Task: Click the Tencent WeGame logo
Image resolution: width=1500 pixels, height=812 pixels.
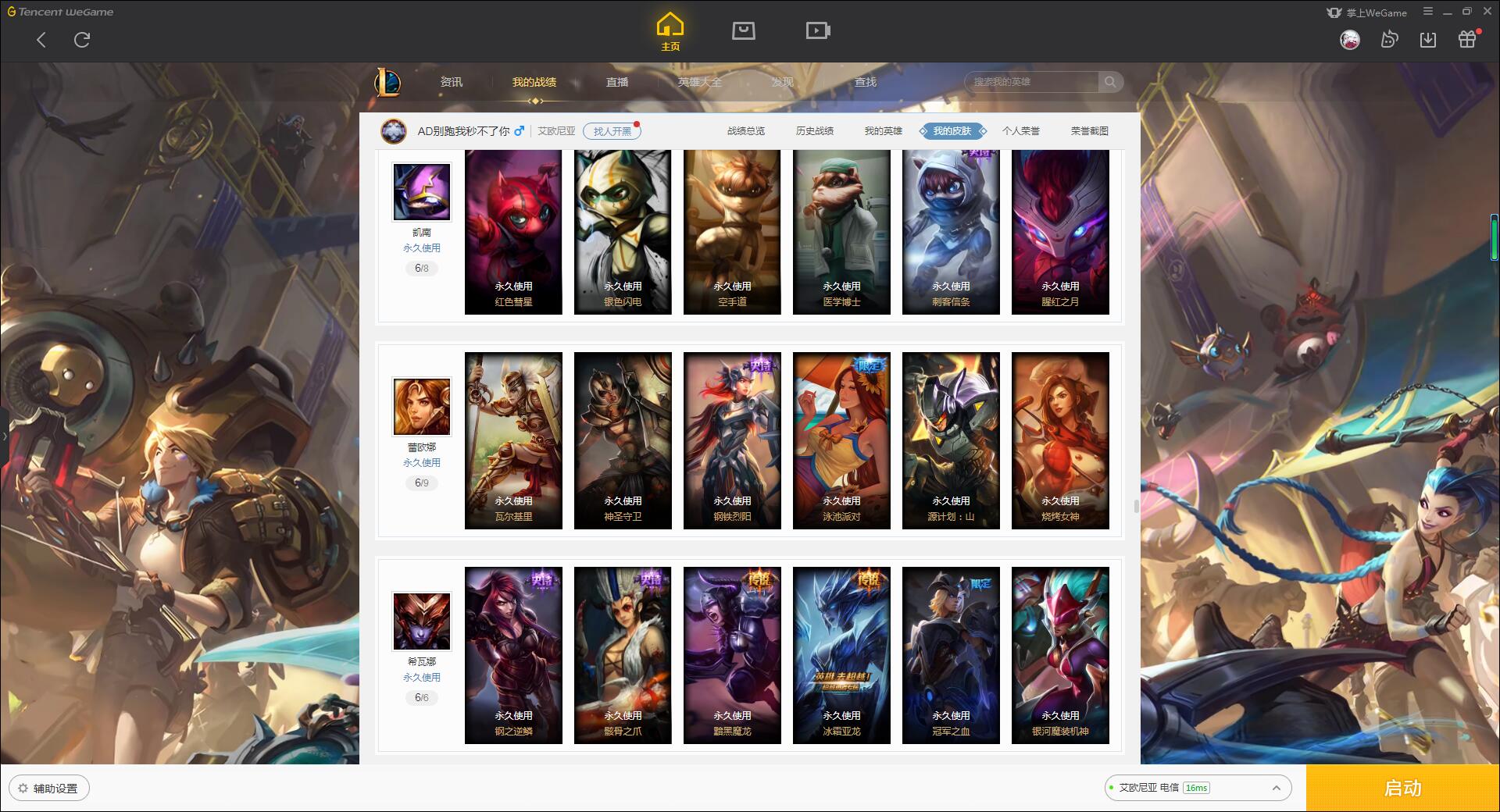Action: [x=61, y=12]
